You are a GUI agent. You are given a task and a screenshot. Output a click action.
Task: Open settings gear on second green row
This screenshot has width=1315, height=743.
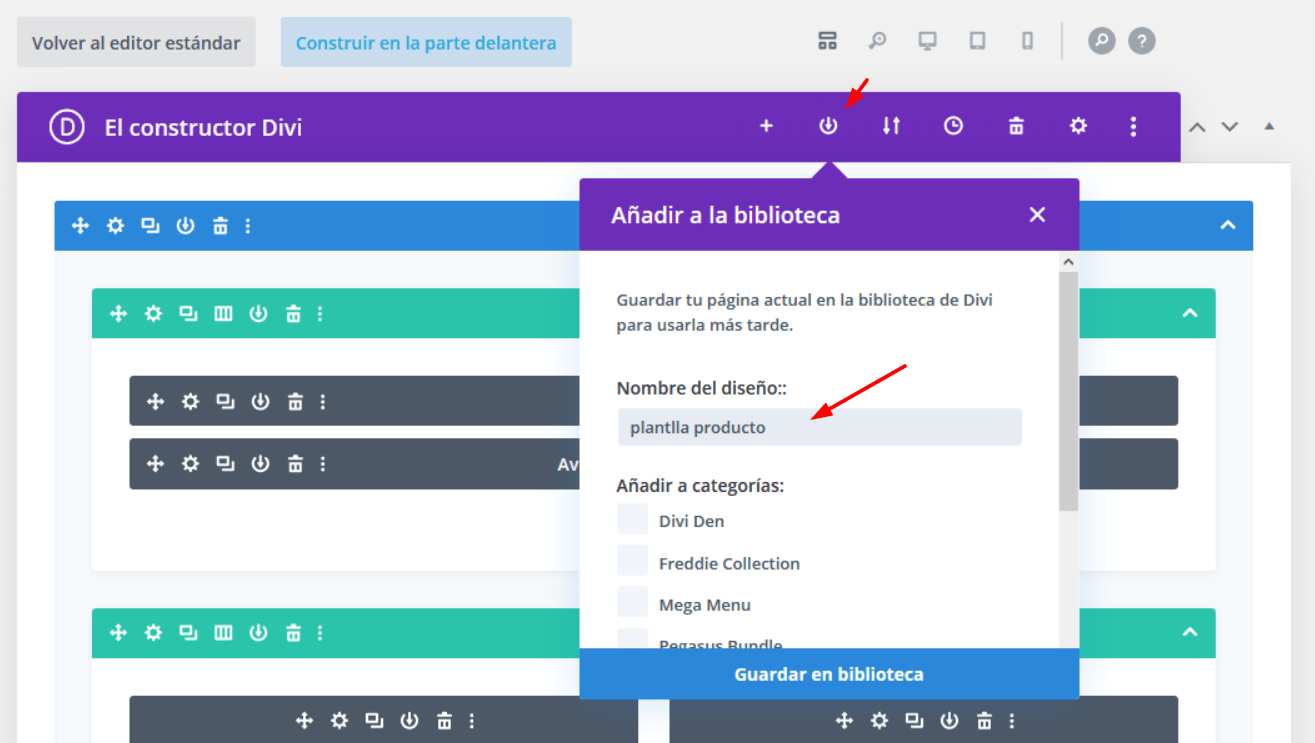153,633
